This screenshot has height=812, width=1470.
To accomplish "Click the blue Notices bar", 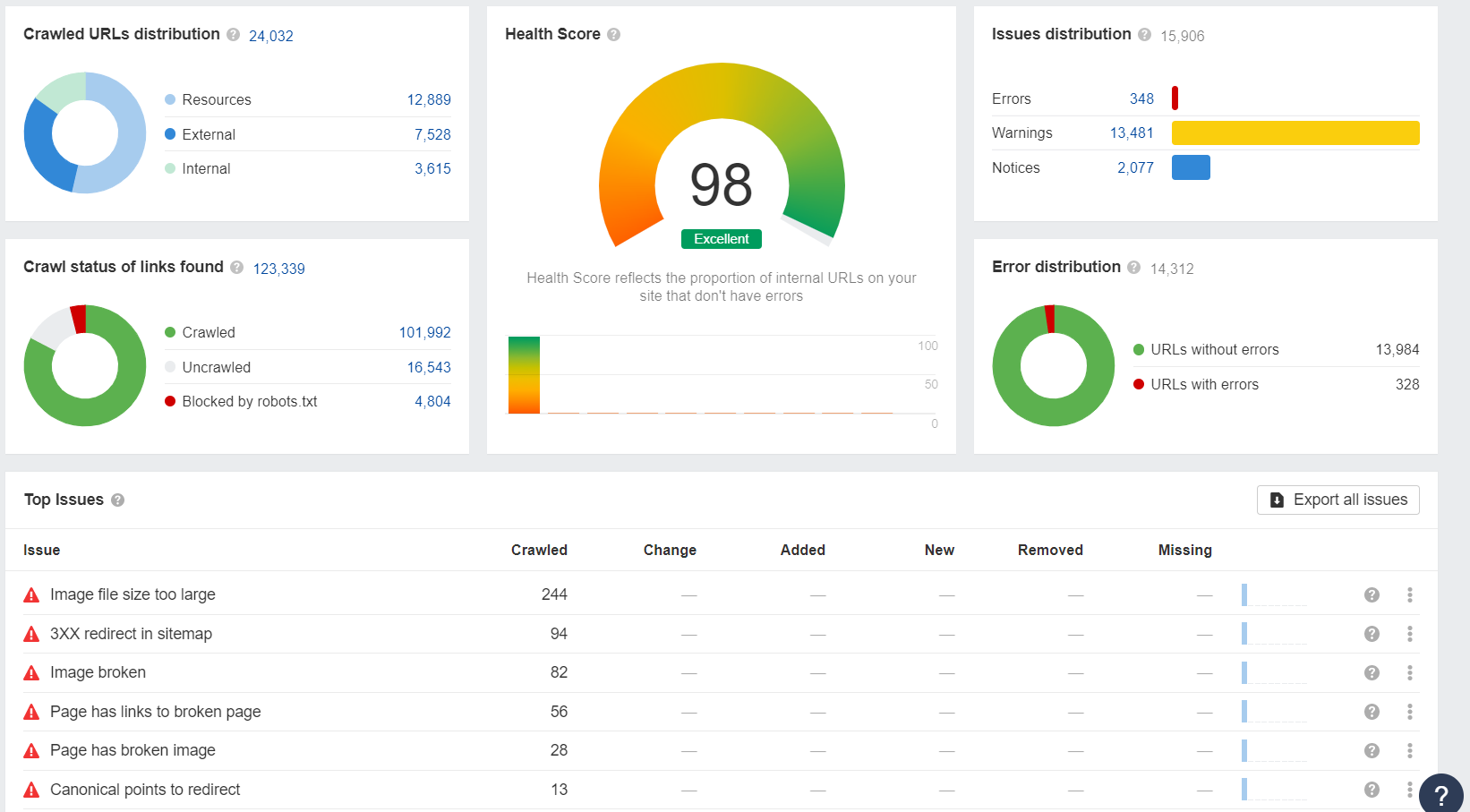I will point(1191,167).
